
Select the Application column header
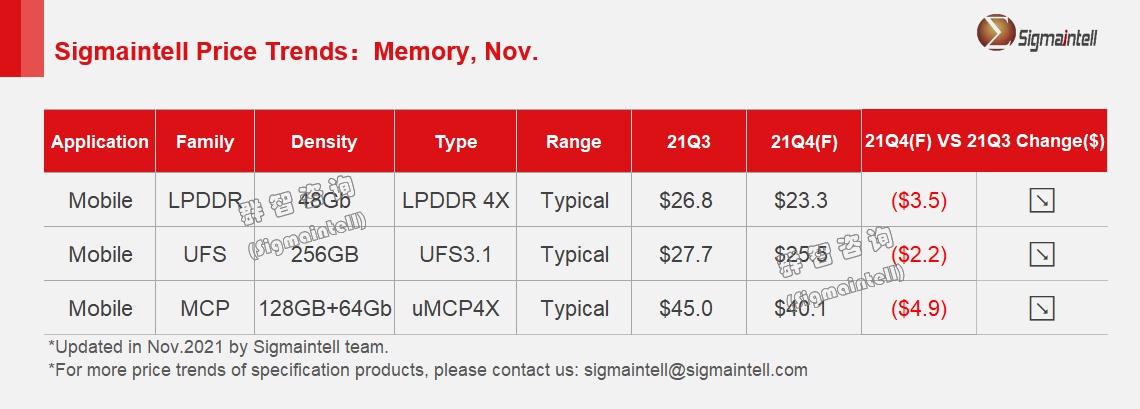[x=100, y=142]
